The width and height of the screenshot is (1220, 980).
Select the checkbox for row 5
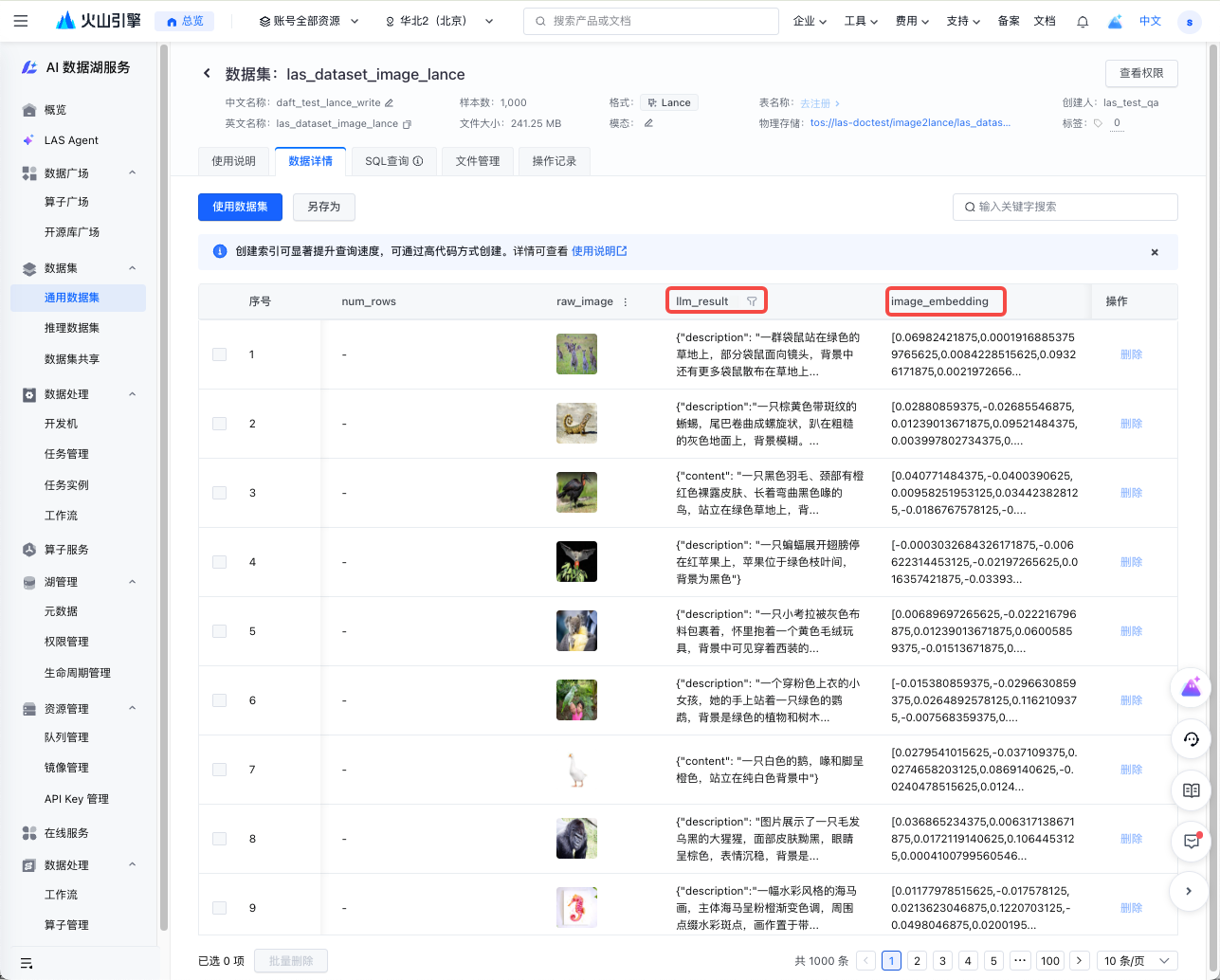pos(220,631)
